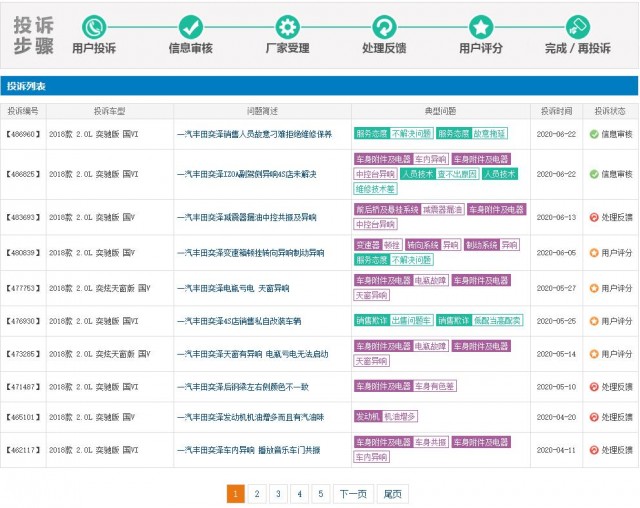
Task: Click red 处理反馈 icon for complaint 465101
Action: (594, 417)
